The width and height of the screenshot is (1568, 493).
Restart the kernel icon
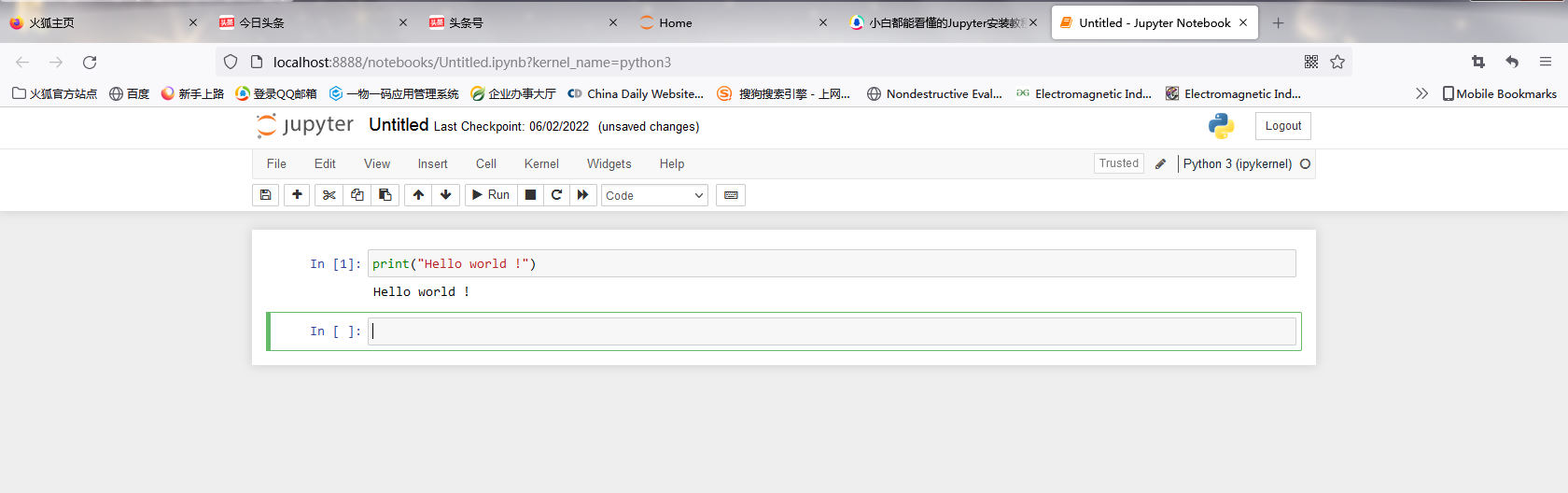(556, 195)
